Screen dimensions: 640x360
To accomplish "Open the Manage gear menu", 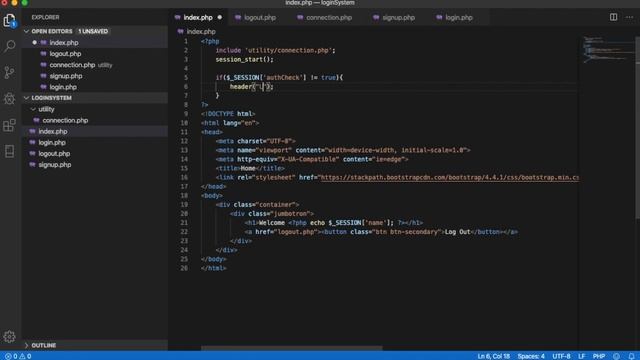I will (x=9, y=336).
